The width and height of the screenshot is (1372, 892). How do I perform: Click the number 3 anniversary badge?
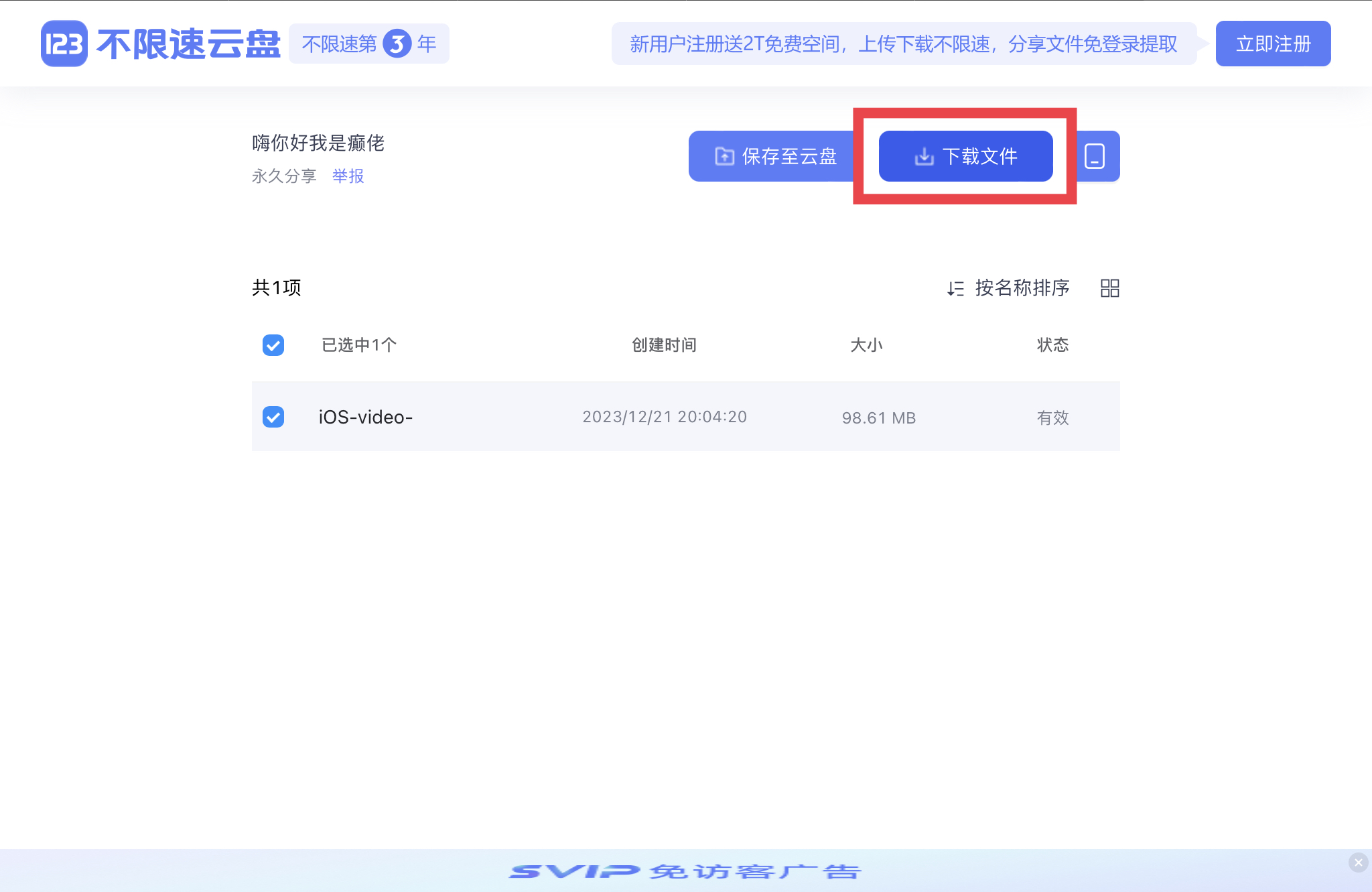tap(397, 44)
